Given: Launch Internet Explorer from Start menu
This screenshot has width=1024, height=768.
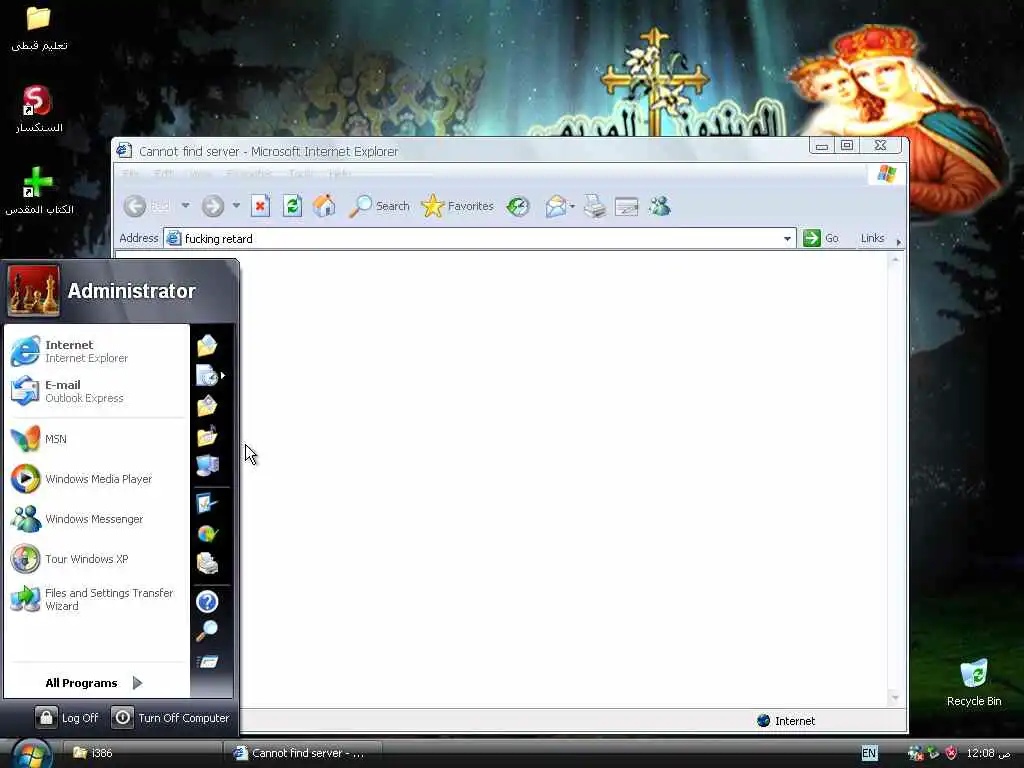Looking at the screenshot, I should [x=97, y=351].
